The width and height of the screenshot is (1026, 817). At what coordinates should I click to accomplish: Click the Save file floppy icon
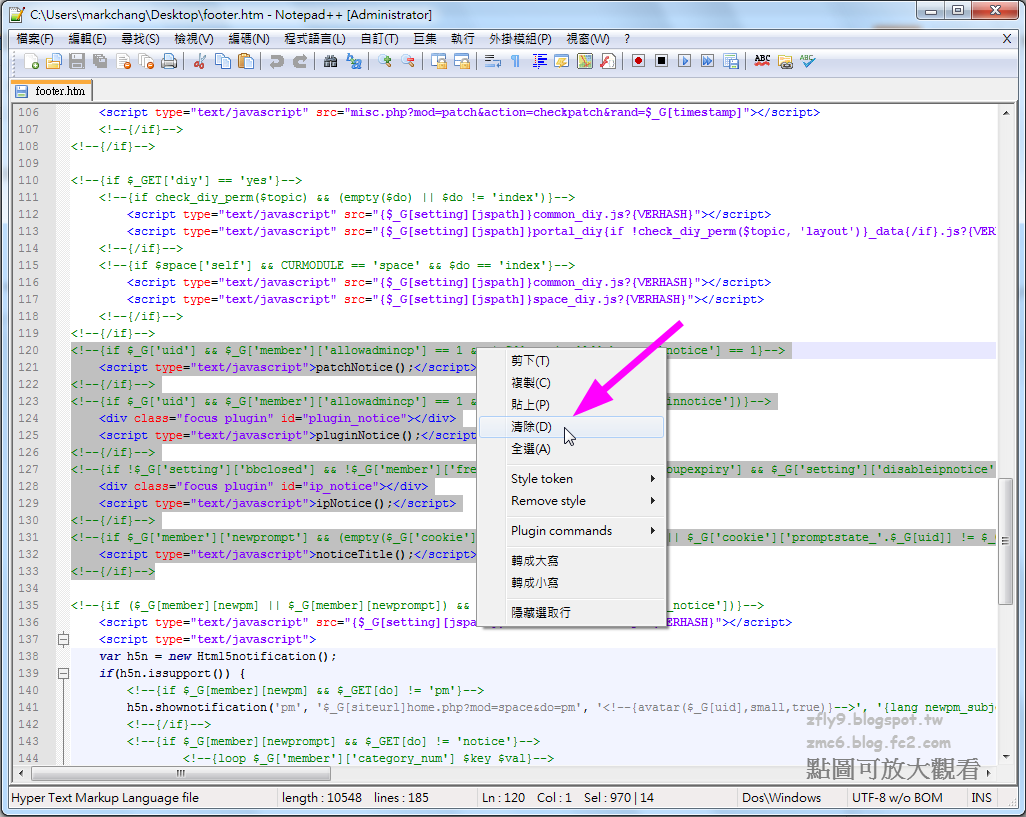(77, 61)
